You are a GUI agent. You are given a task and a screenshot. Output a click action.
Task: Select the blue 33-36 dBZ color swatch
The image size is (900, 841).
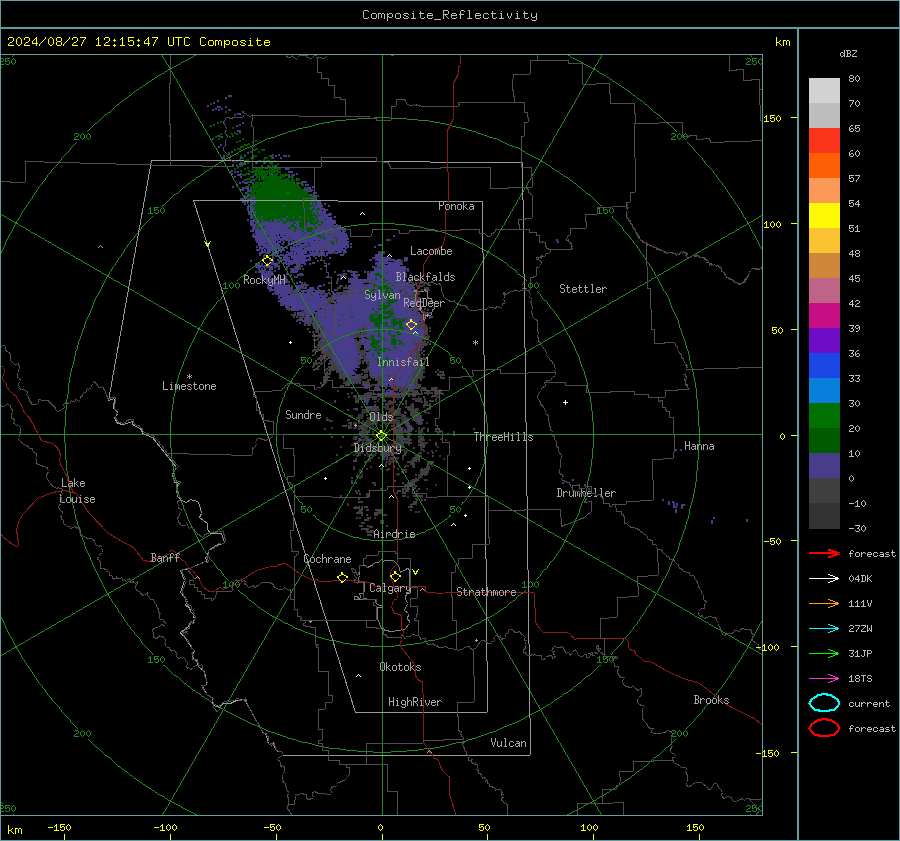824,365
